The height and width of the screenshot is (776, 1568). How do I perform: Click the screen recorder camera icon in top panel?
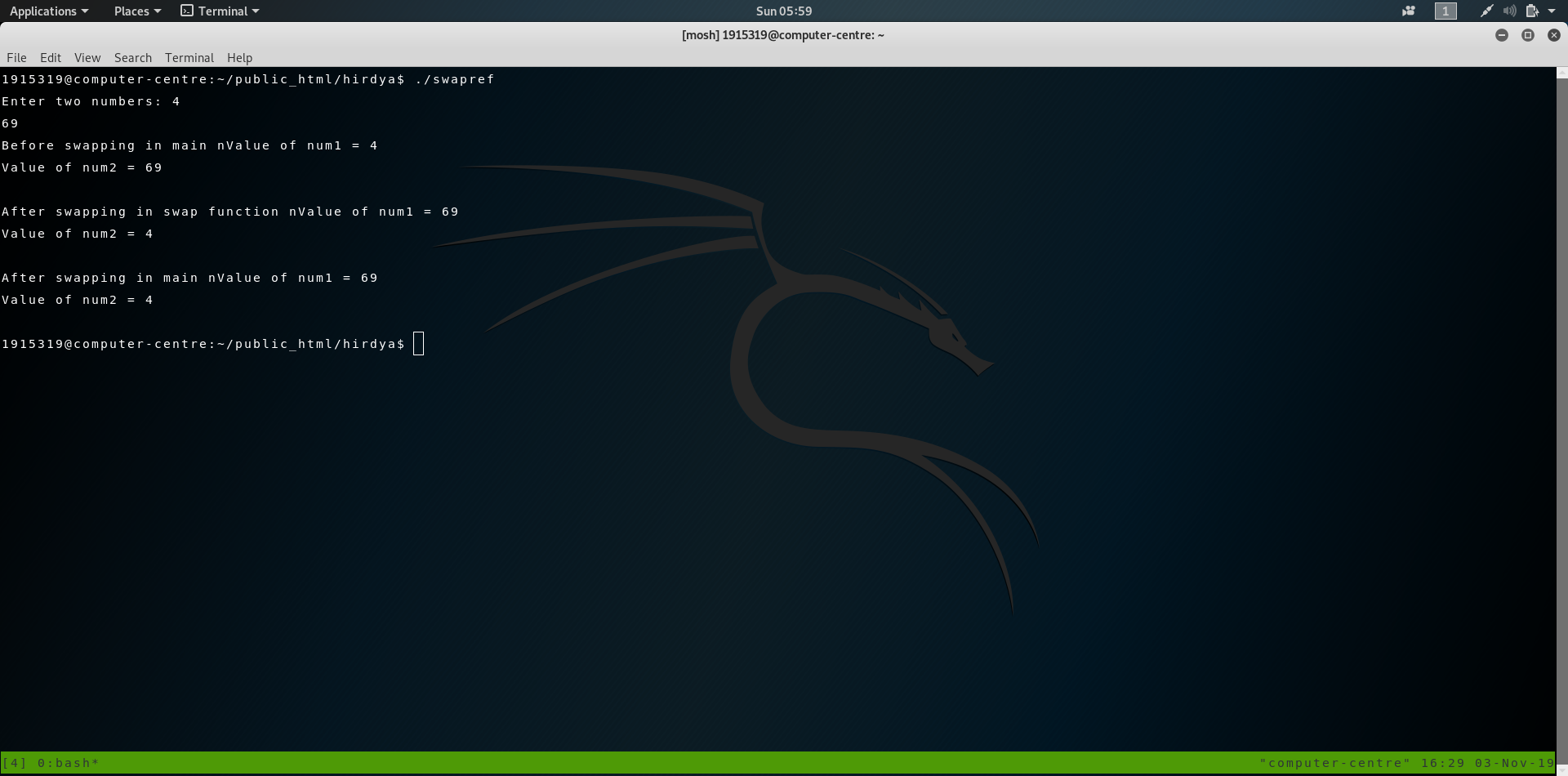1409,11
